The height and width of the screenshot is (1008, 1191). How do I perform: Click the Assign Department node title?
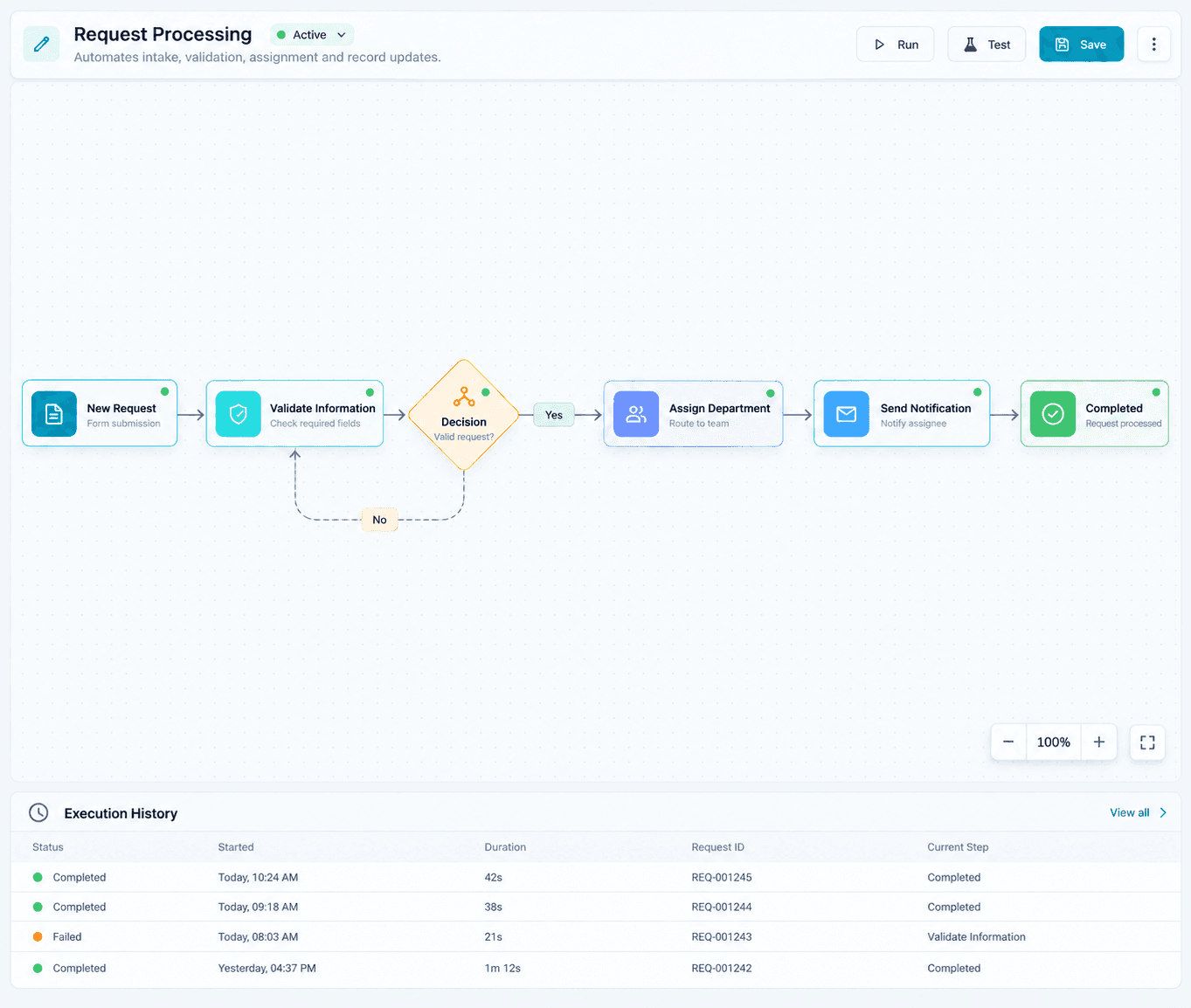point(720,408)
